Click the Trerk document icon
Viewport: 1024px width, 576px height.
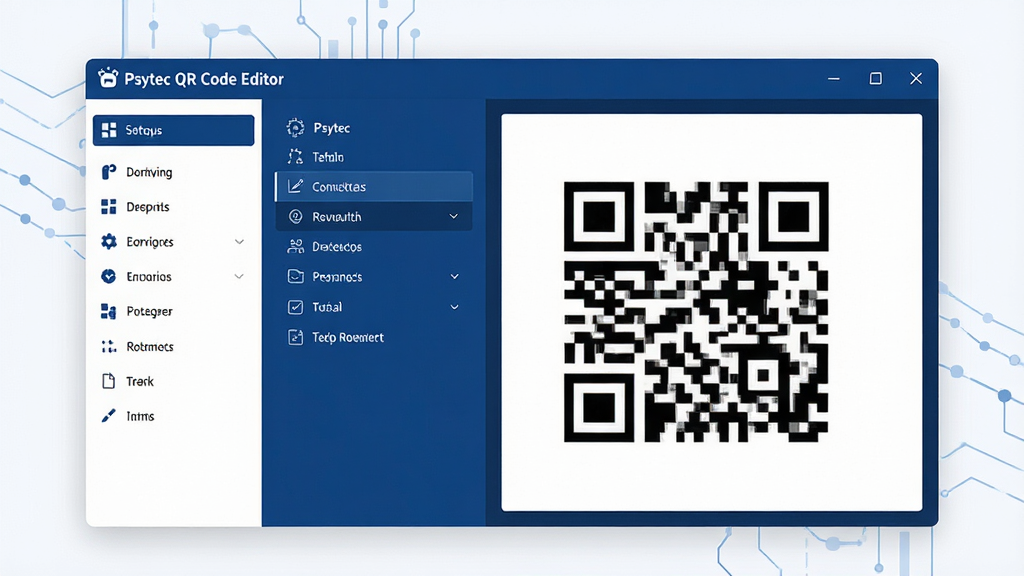pyautogui.click(x=108, y=381)
